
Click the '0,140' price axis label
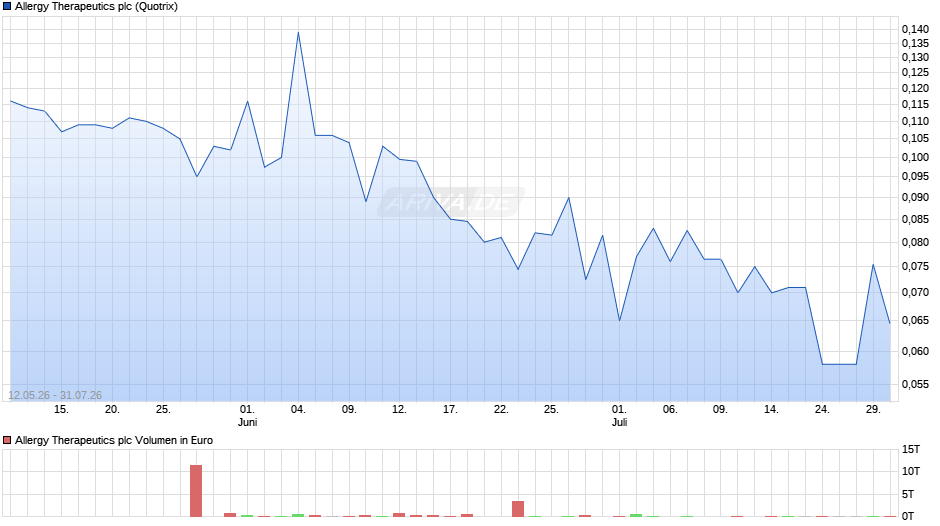click(x=915, y=29)
